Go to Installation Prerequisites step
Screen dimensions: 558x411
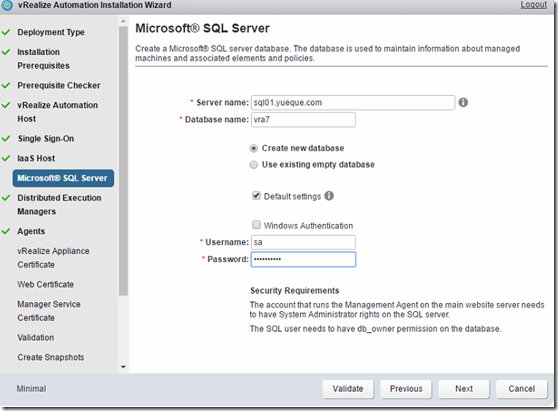point(43,59)
